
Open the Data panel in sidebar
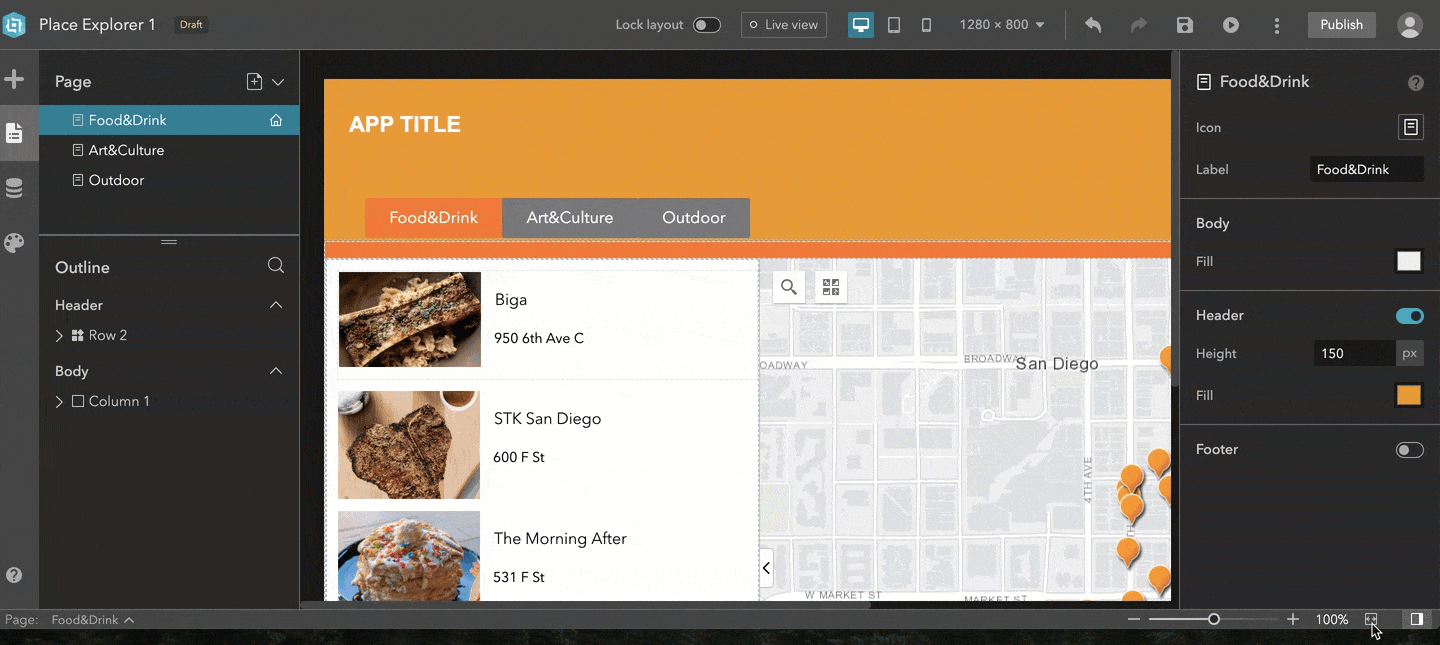(x=14, y=188)
